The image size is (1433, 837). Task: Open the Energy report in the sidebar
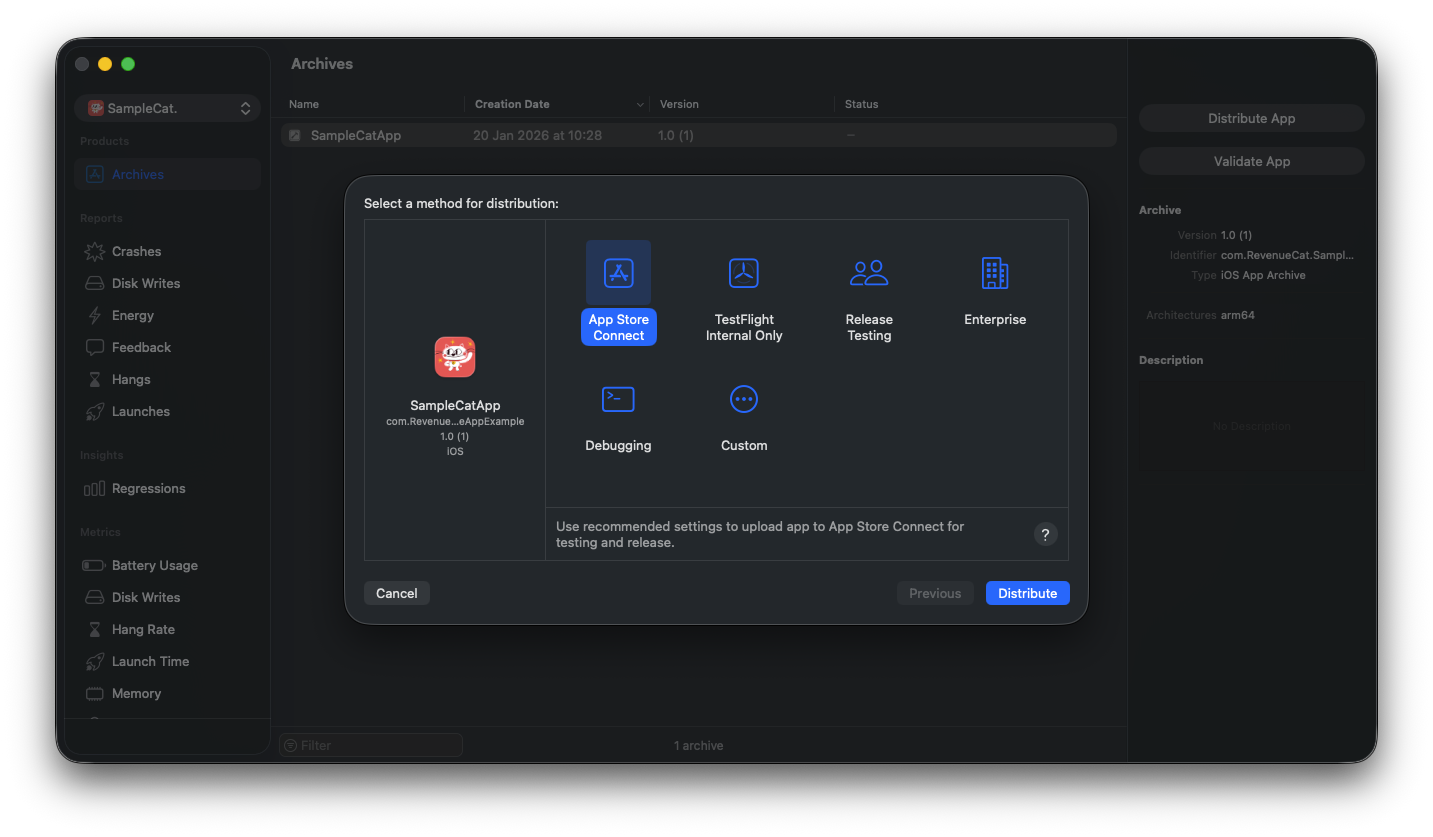[133, 315]
